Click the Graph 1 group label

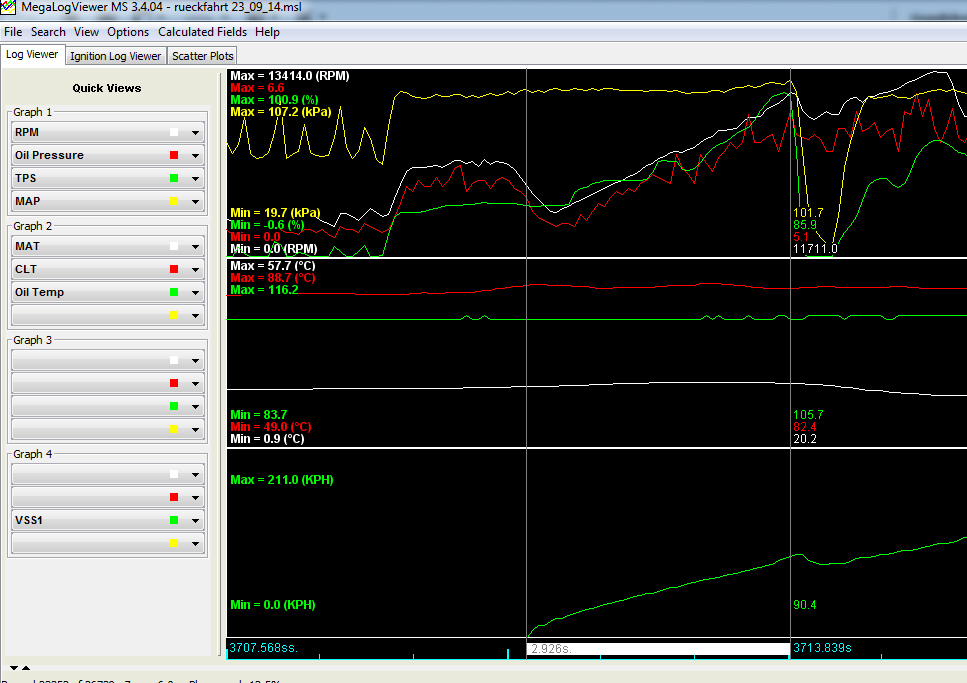pos(33,112)
